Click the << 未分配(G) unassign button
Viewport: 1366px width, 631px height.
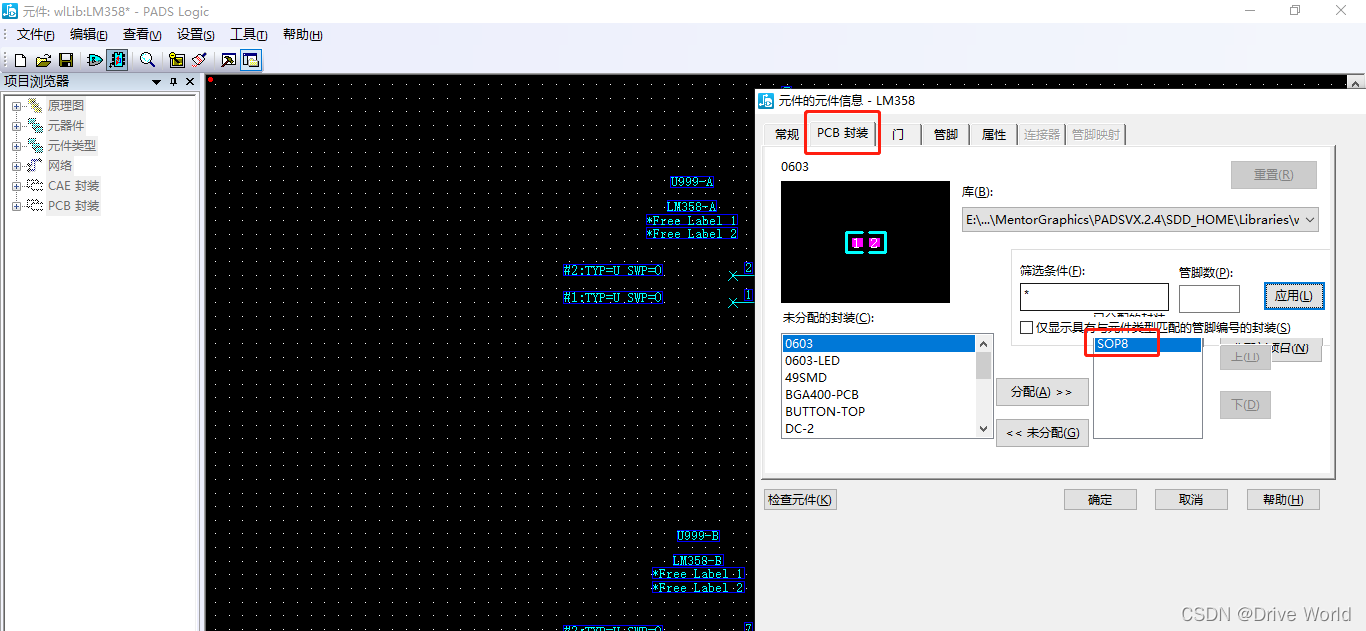[x=1042, y=433]
